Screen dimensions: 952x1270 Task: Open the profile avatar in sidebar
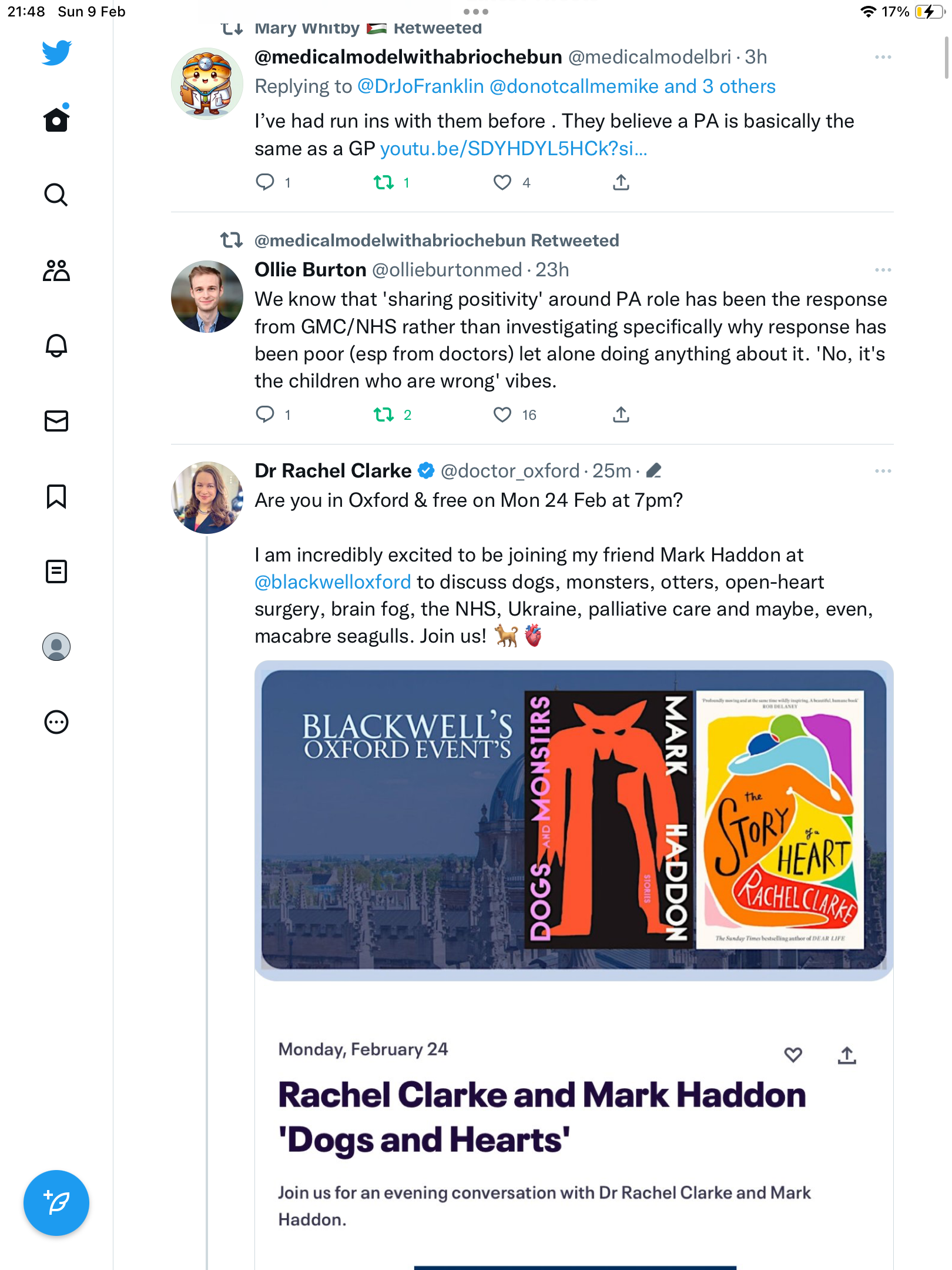56,647
